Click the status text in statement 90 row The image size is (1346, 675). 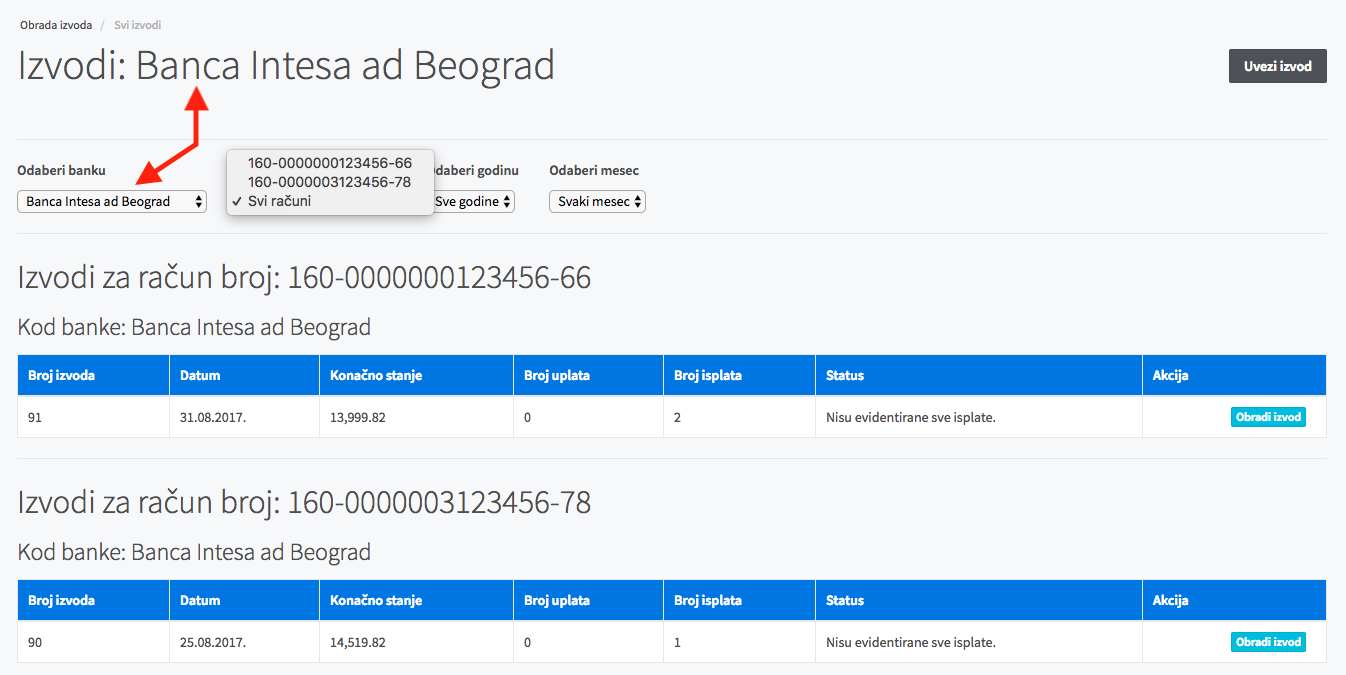tap(911, 642)
